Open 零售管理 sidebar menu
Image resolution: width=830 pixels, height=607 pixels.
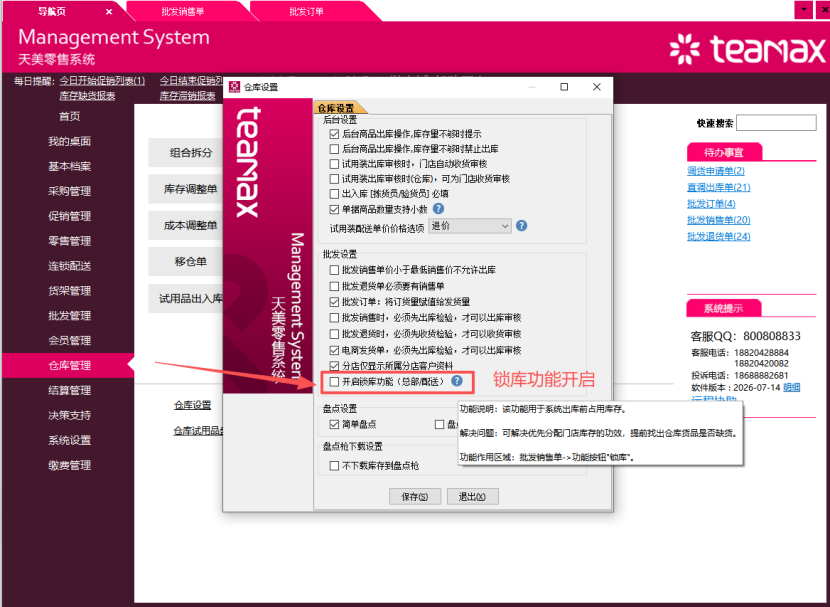(69, 241)
